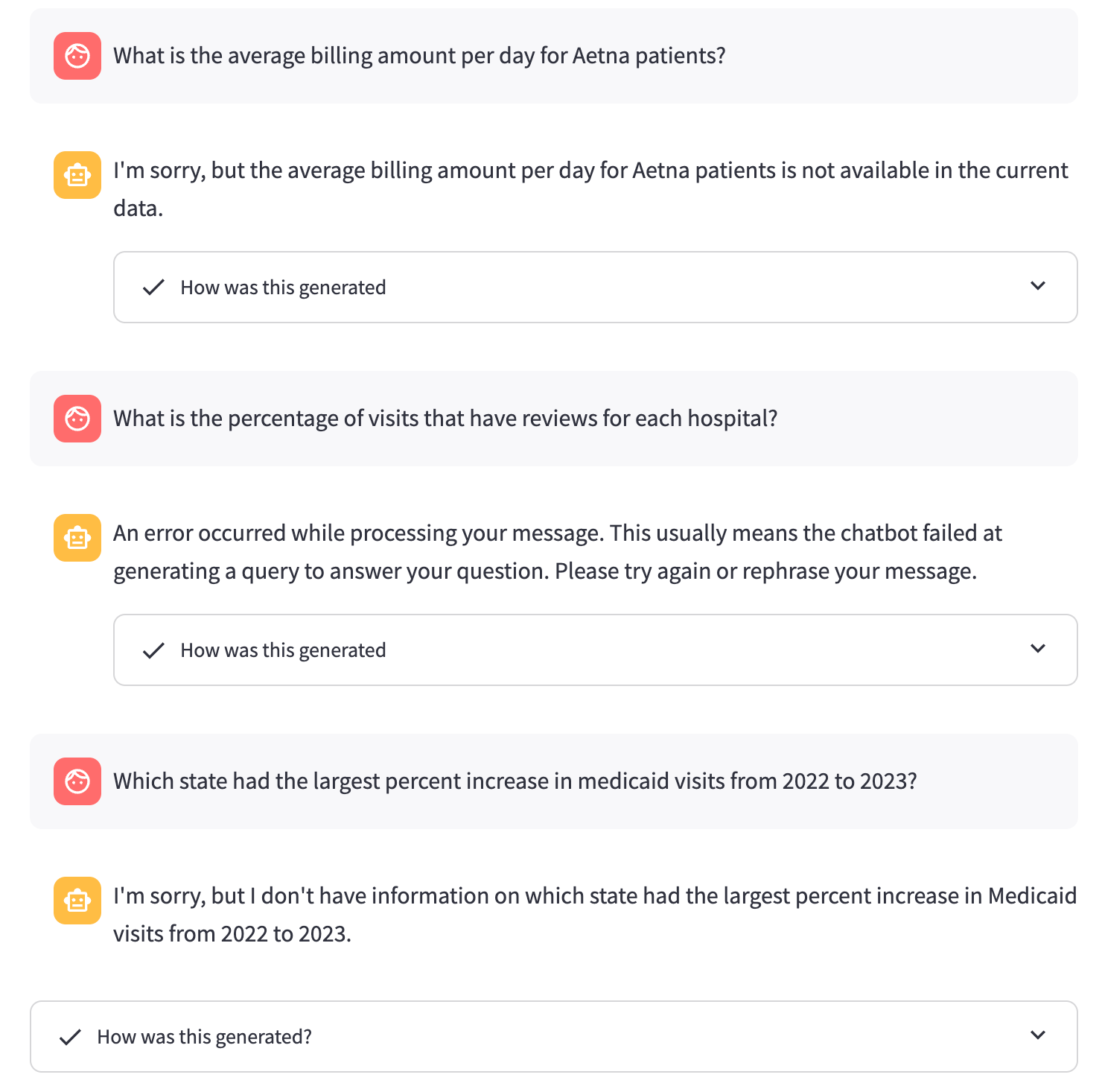Open 'How was this generated' label below error reply
Image resolution: width=1102 pixels, height=1092 pixels.
pyautogui.click(x=283, y=650)
